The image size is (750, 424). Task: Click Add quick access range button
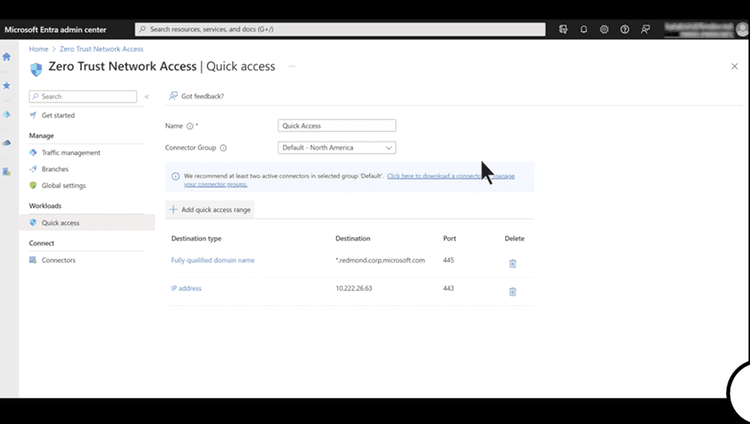[x=210, y=210]
